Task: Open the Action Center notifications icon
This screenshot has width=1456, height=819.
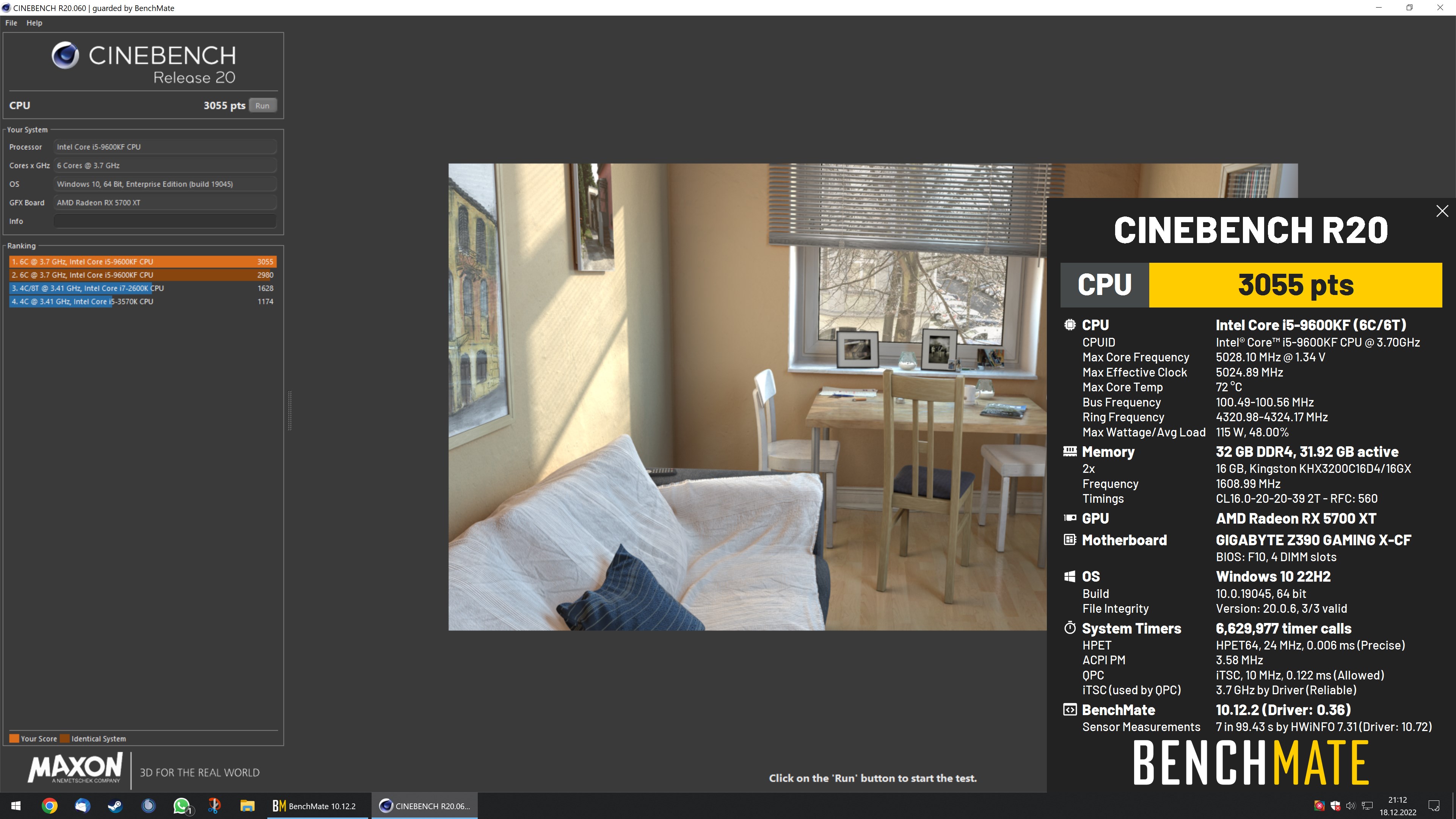Action: tap(1434, 806)
